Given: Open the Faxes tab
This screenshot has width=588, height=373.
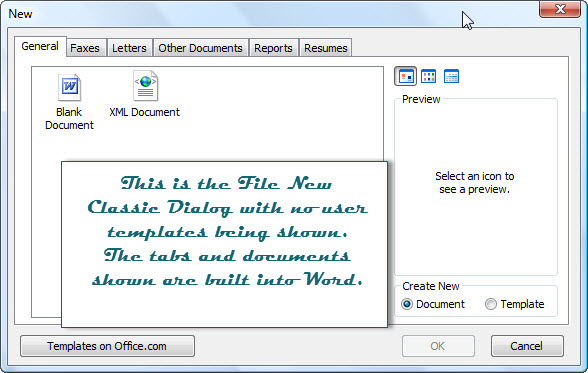Looking at the screenshot, I should pyautogui.click(x=85, y=48).
